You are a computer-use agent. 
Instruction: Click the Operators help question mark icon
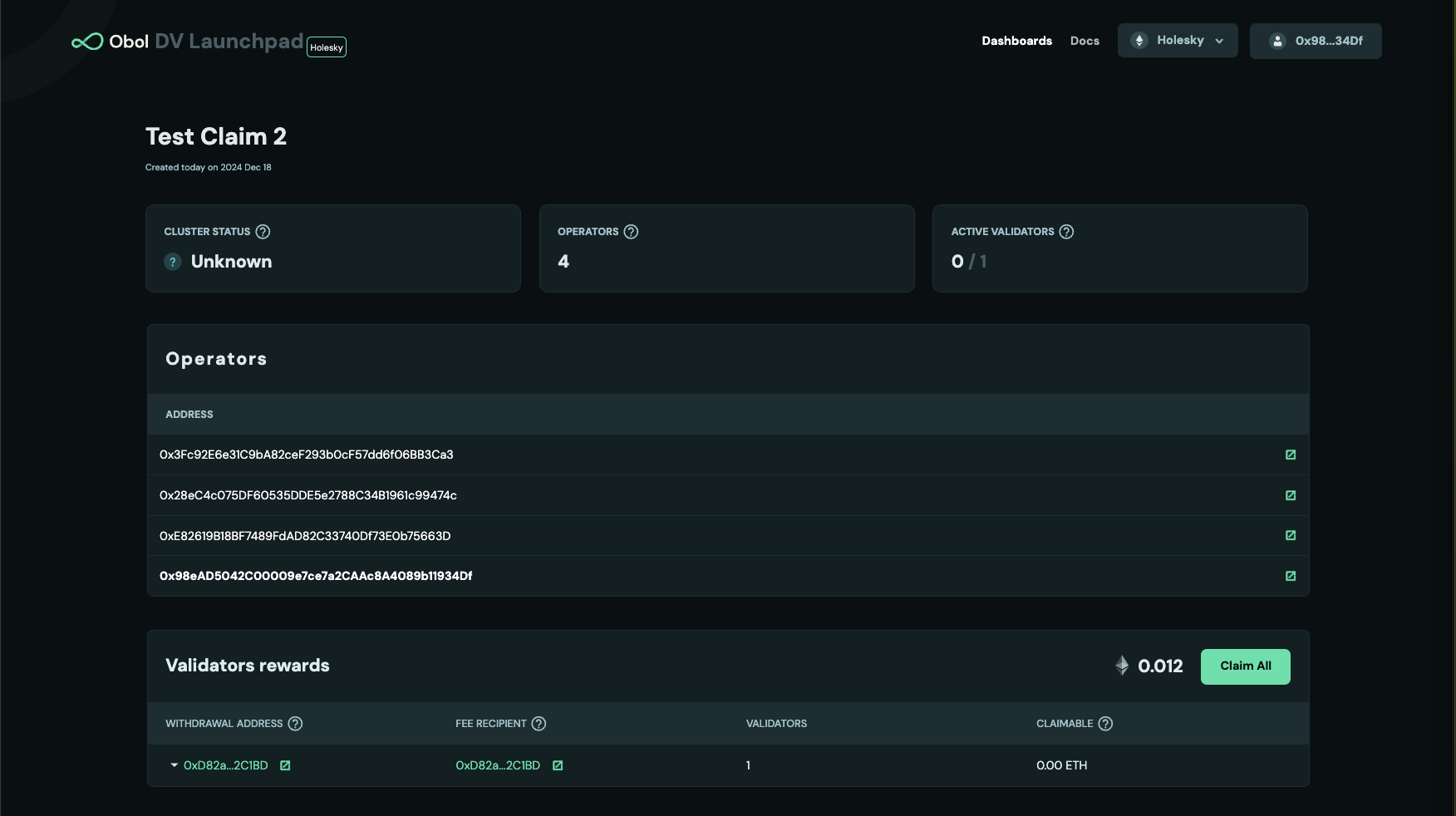pos(631,232)
